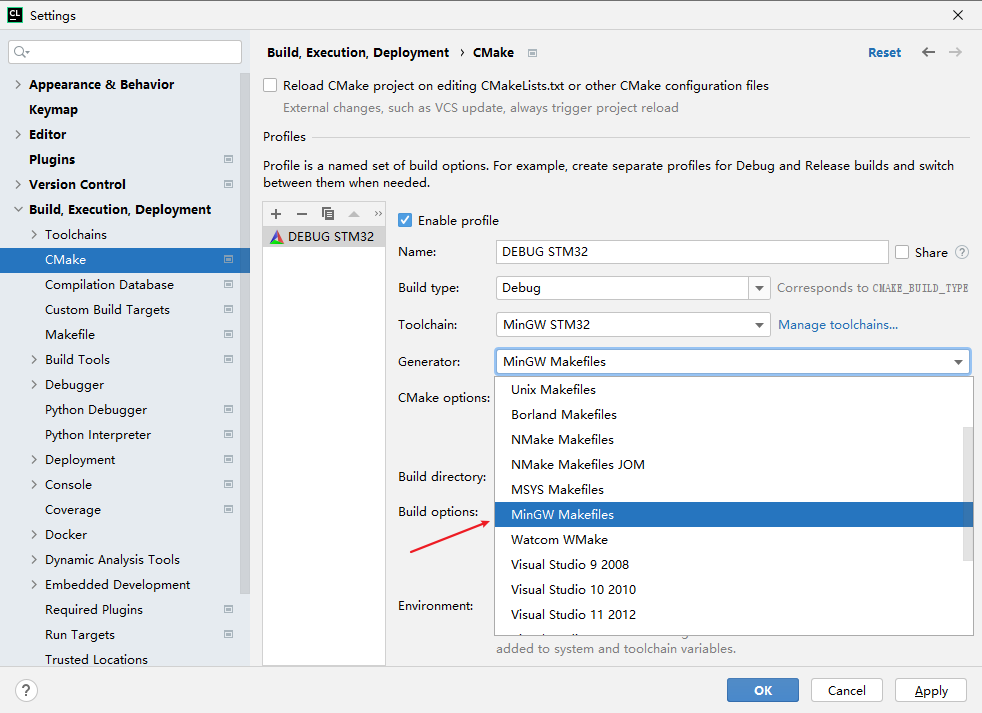Expand the Version Control section

click(18, 184)
